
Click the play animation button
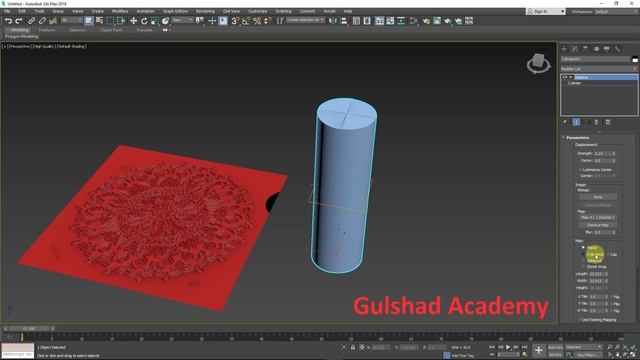tap(508, 347)
